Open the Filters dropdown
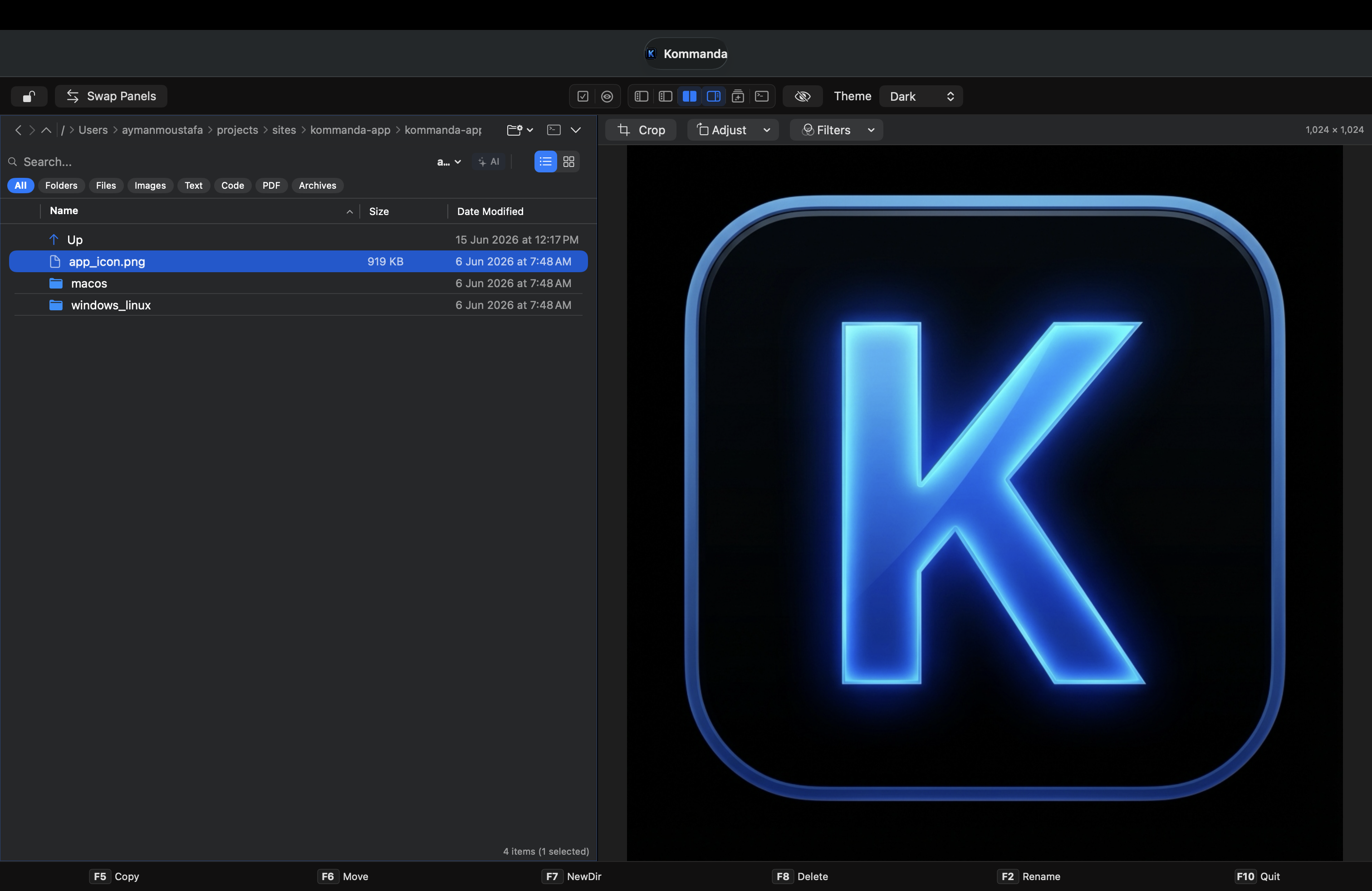The height and width of the screenshot is (891, 1372). click(837, 130)
